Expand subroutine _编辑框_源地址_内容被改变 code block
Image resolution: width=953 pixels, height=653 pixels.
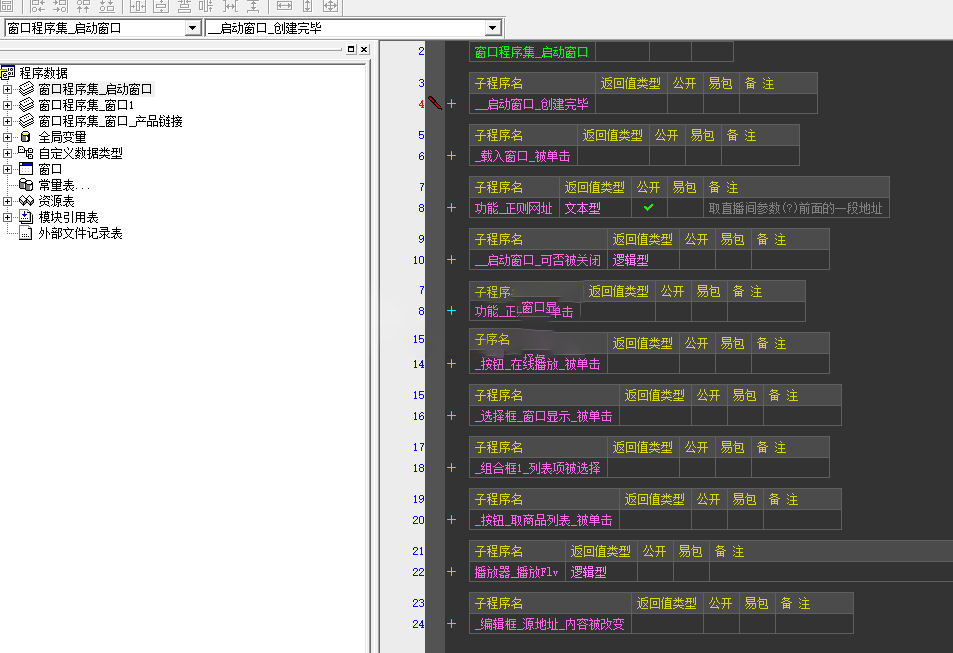pyautogui.click(x=452, y=624)
